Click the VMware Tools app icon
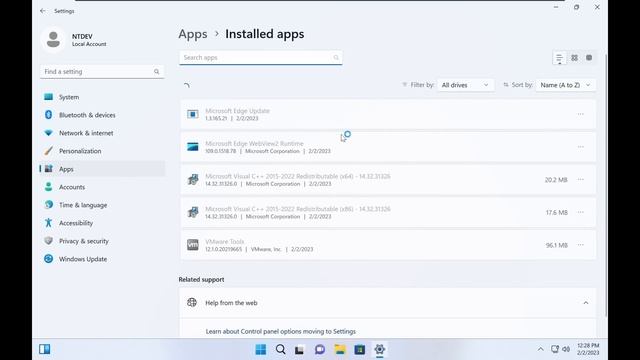 (193, 245)
